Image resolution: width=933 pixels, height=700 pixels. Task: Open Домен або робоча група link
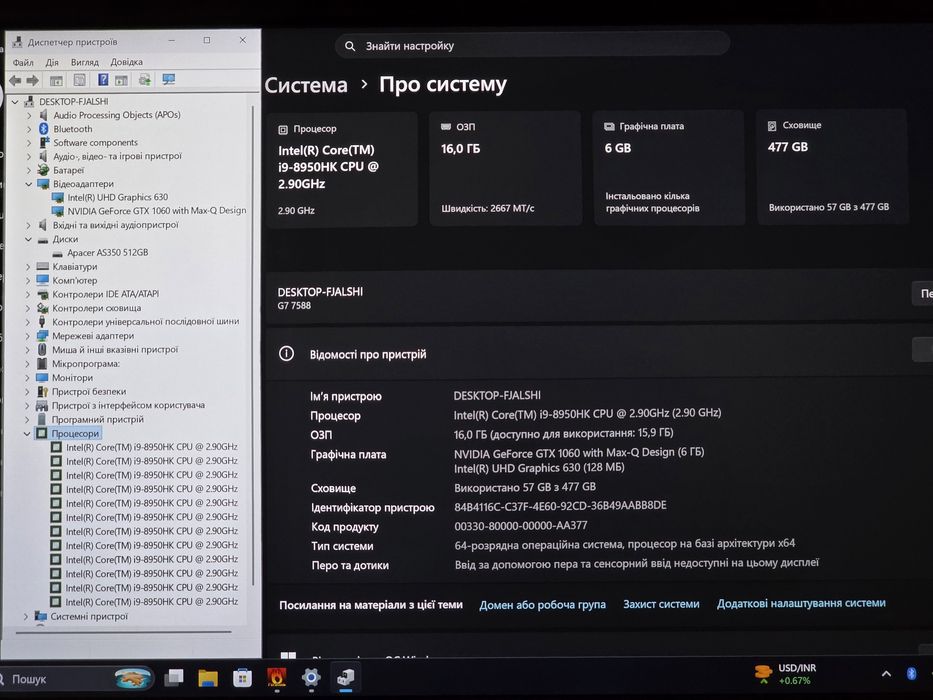point(542,605)
